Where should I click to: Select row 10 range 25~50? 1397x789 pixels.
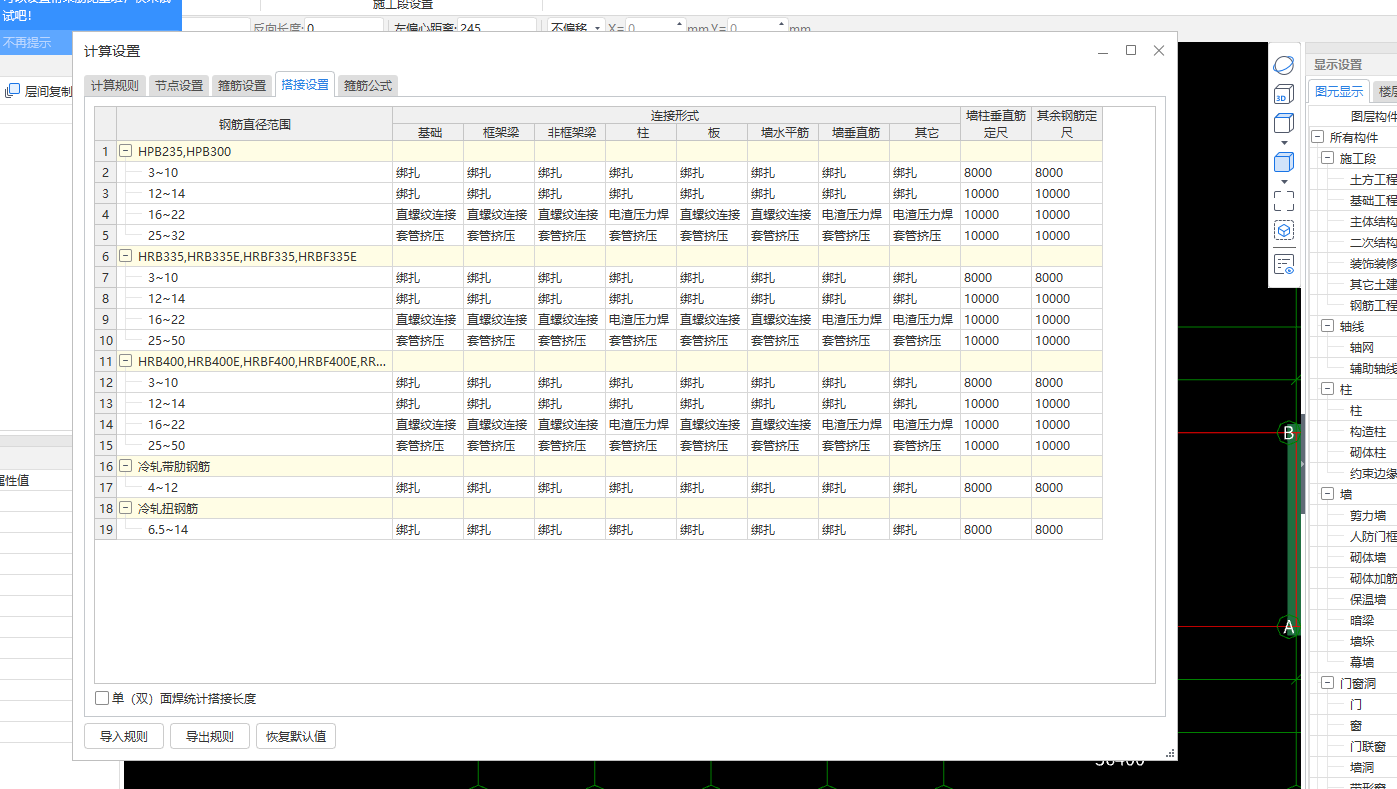(254, 341)
